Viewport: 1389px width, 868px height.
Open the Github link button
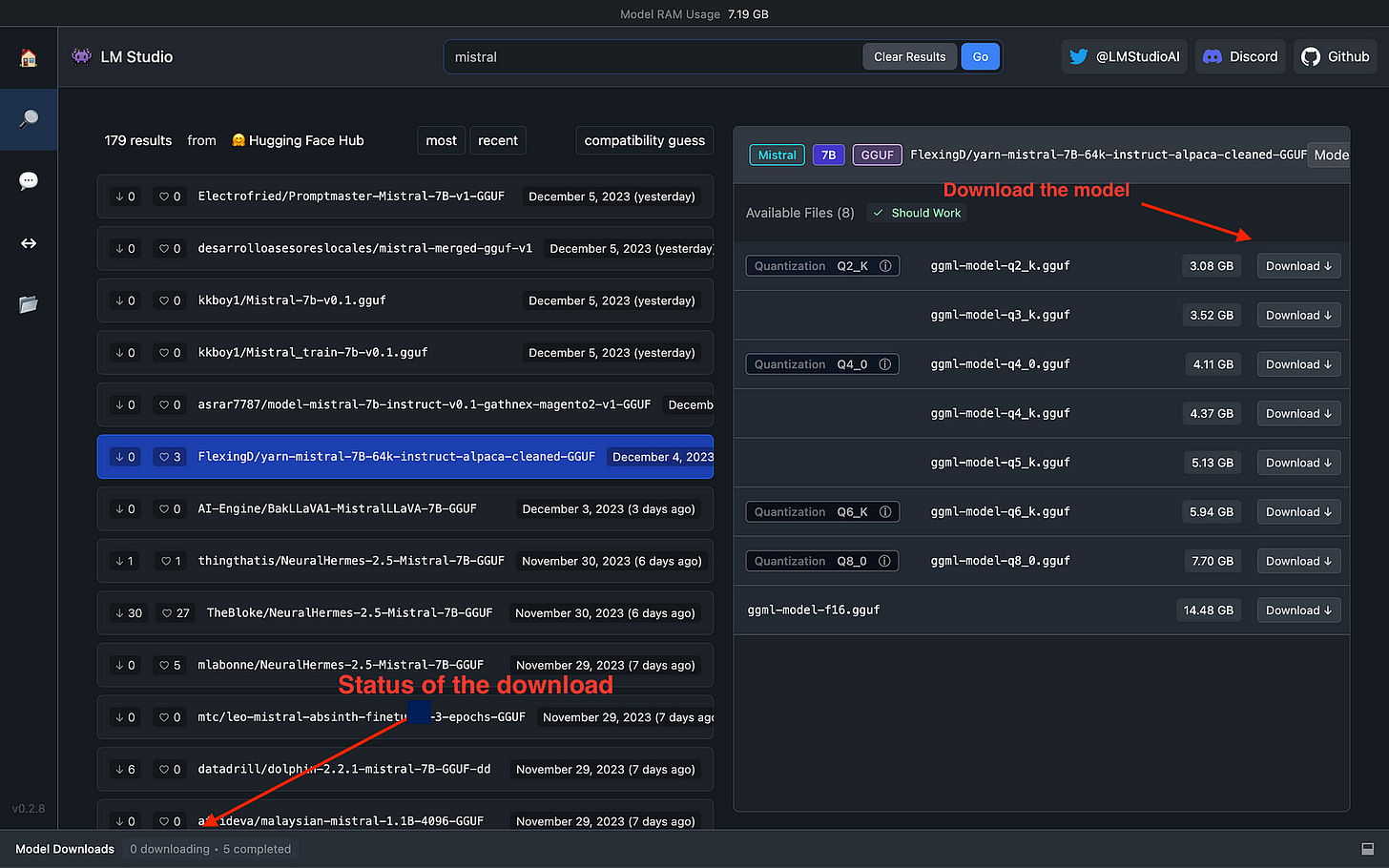point(1336,56)
